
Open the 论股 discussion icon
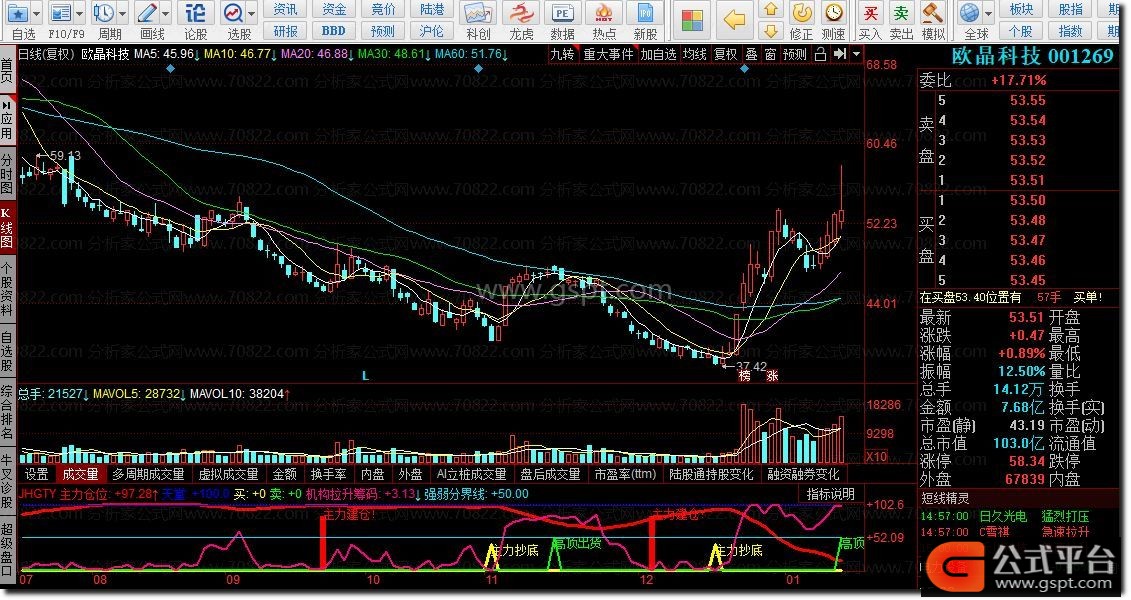[x=195, y=13]
